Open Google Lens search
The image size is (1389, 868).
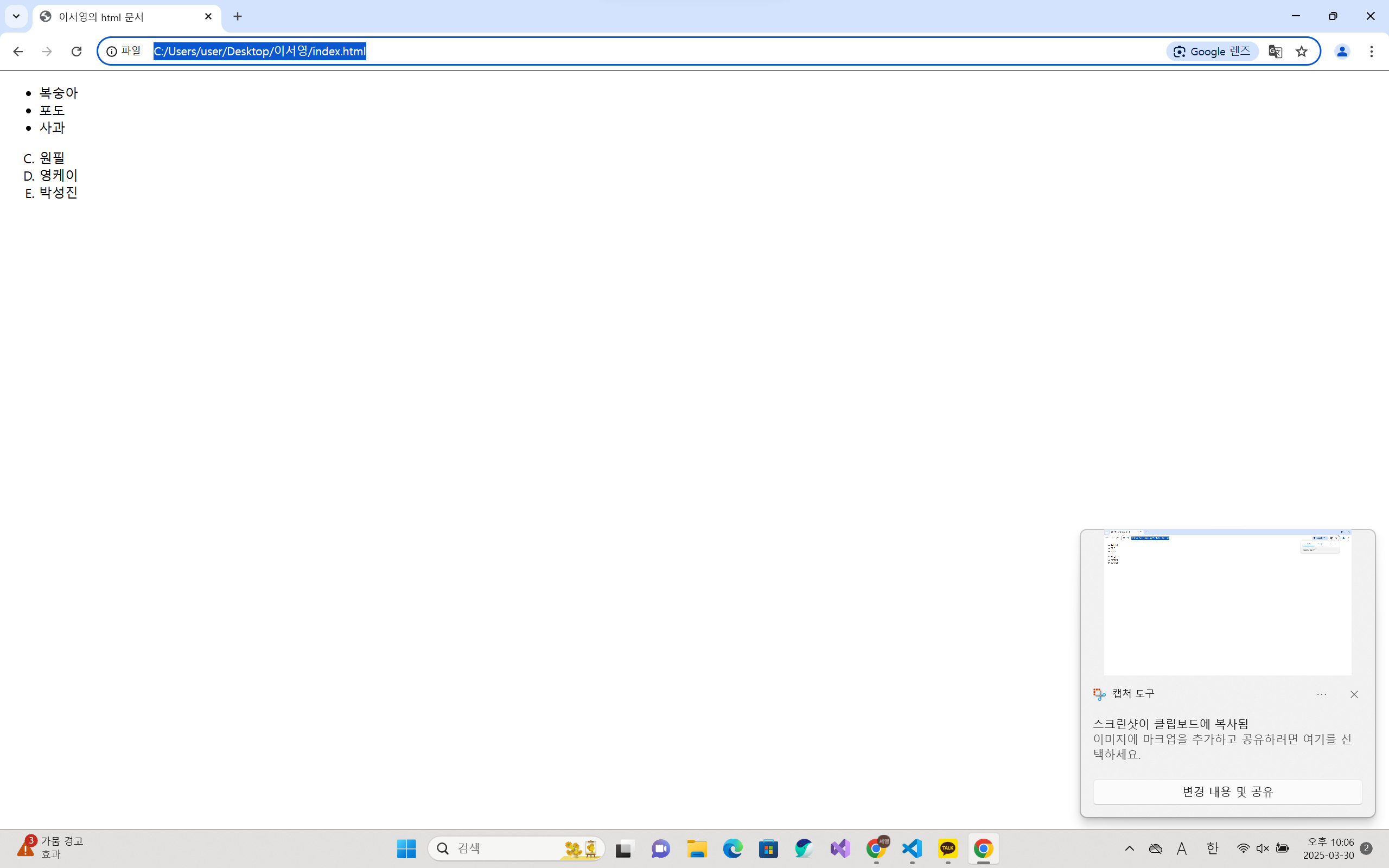[1212, 52]
